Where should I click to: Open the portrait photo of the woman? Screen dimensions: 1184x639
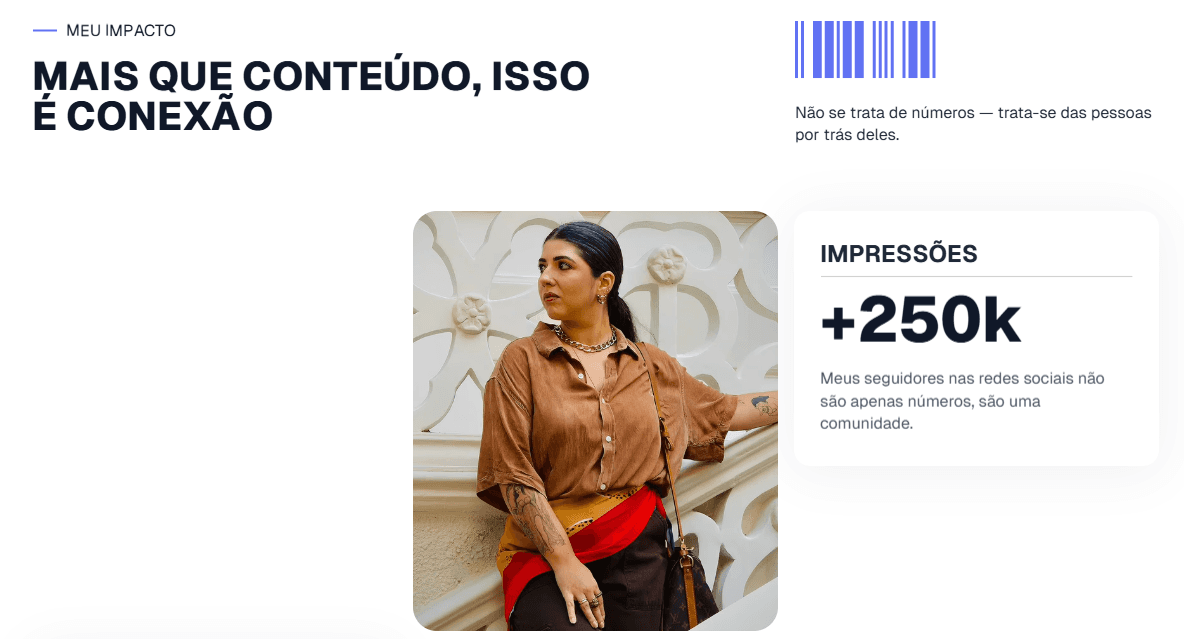tap(595, 421)
